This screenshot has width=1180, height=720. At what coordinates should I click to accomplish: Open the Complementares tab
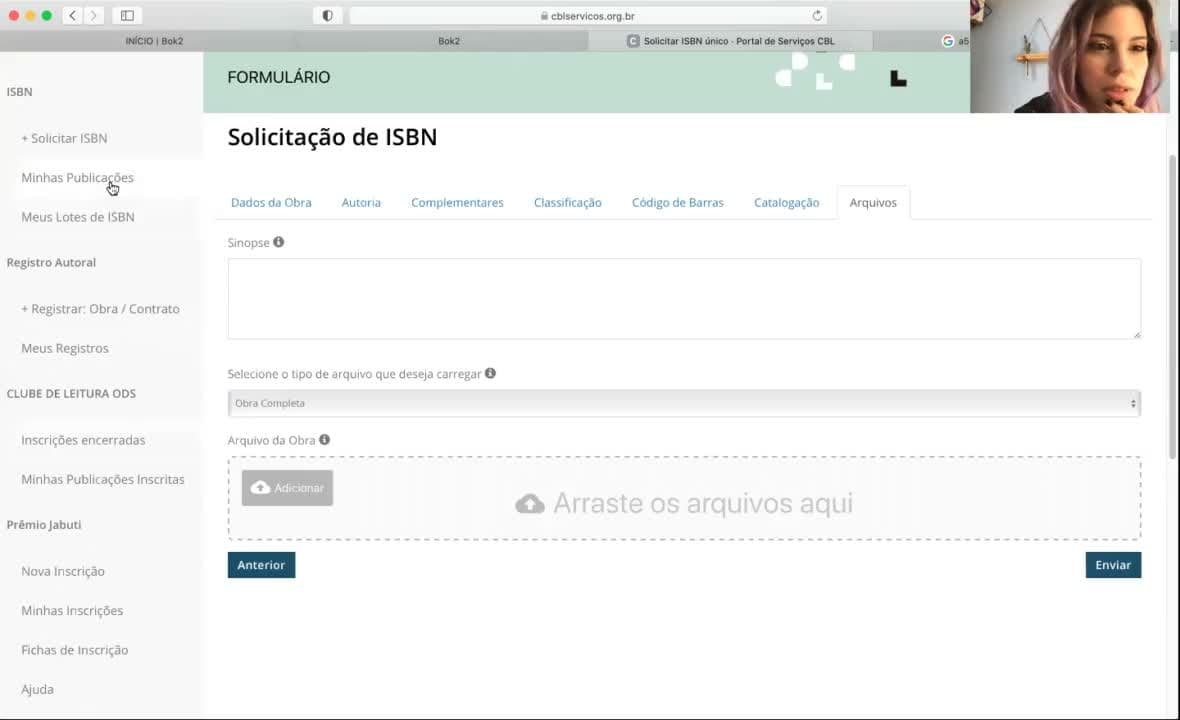(457, 202)
